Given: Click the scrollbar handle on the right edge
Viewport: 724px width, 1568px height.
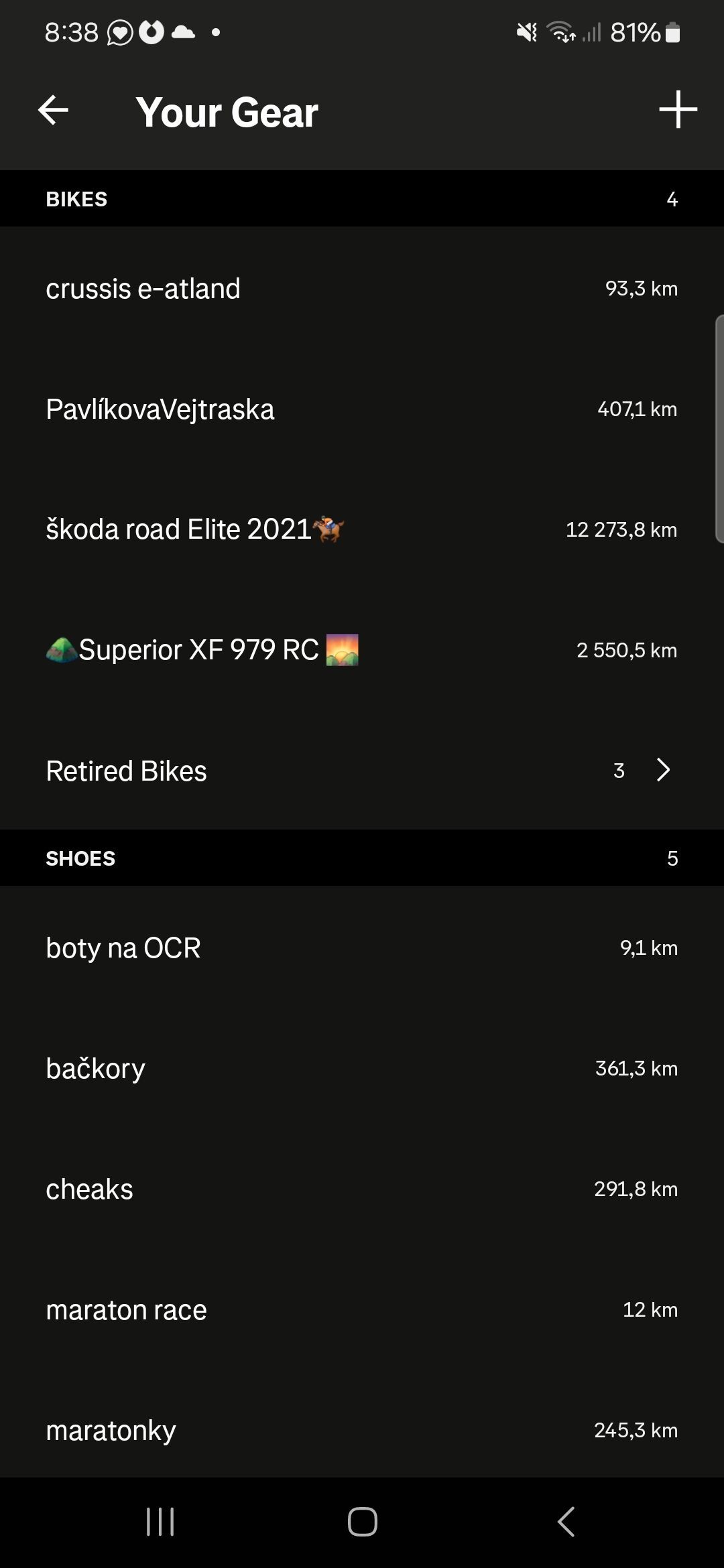Looking at the screenshot, I should coord(719,429).
